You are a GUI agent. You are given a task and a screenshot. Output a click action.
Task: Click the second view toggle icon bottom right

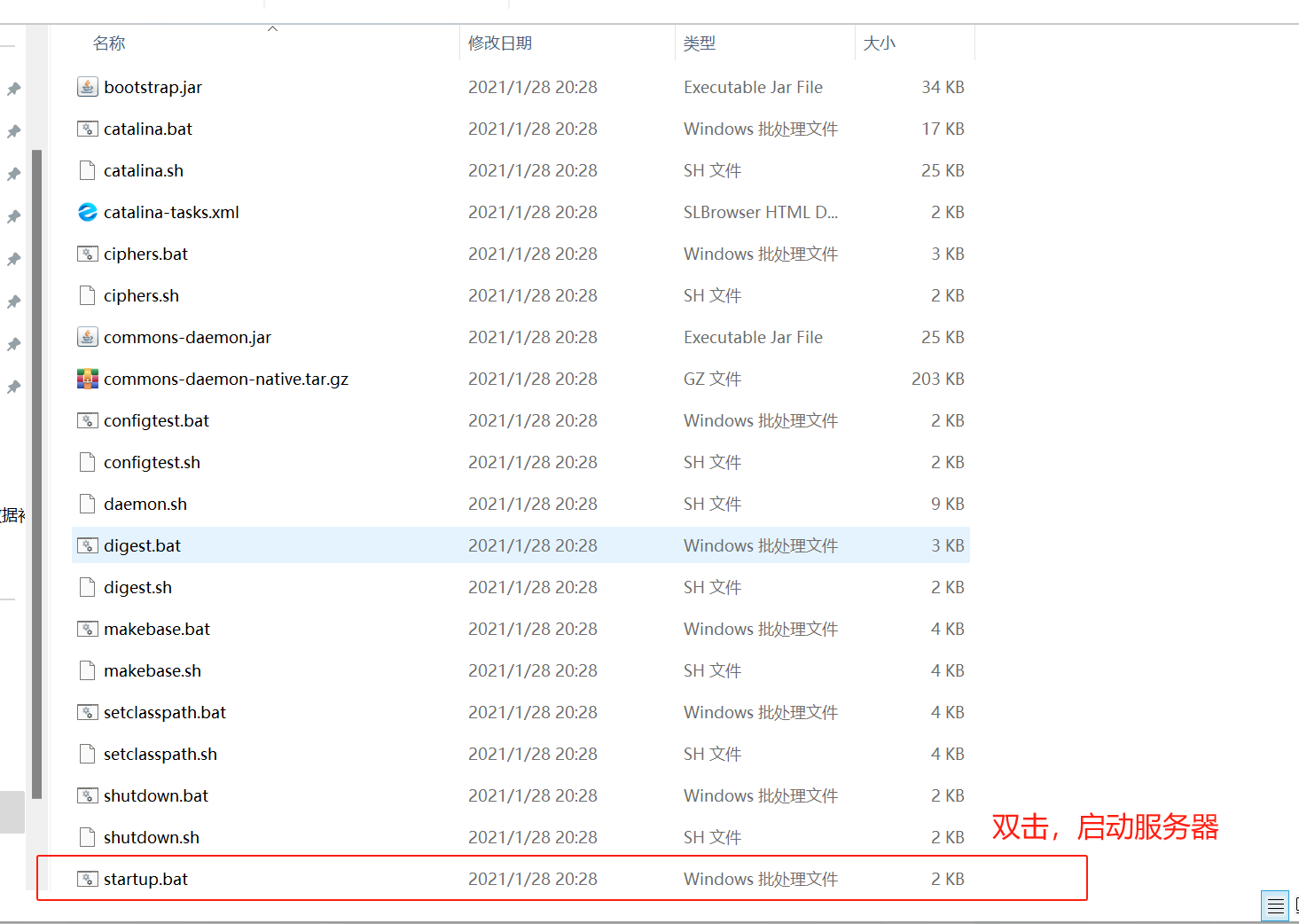1295,905
